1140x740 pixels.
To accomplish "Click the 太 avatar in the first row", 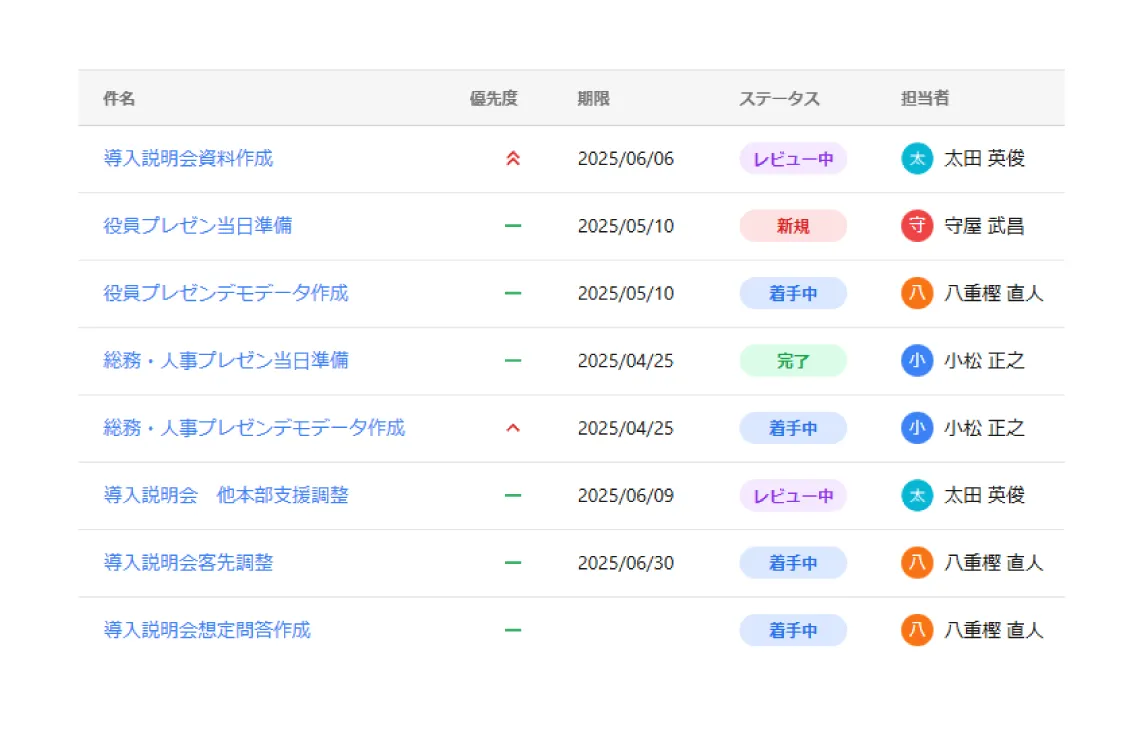I will (x=916, y=158).
